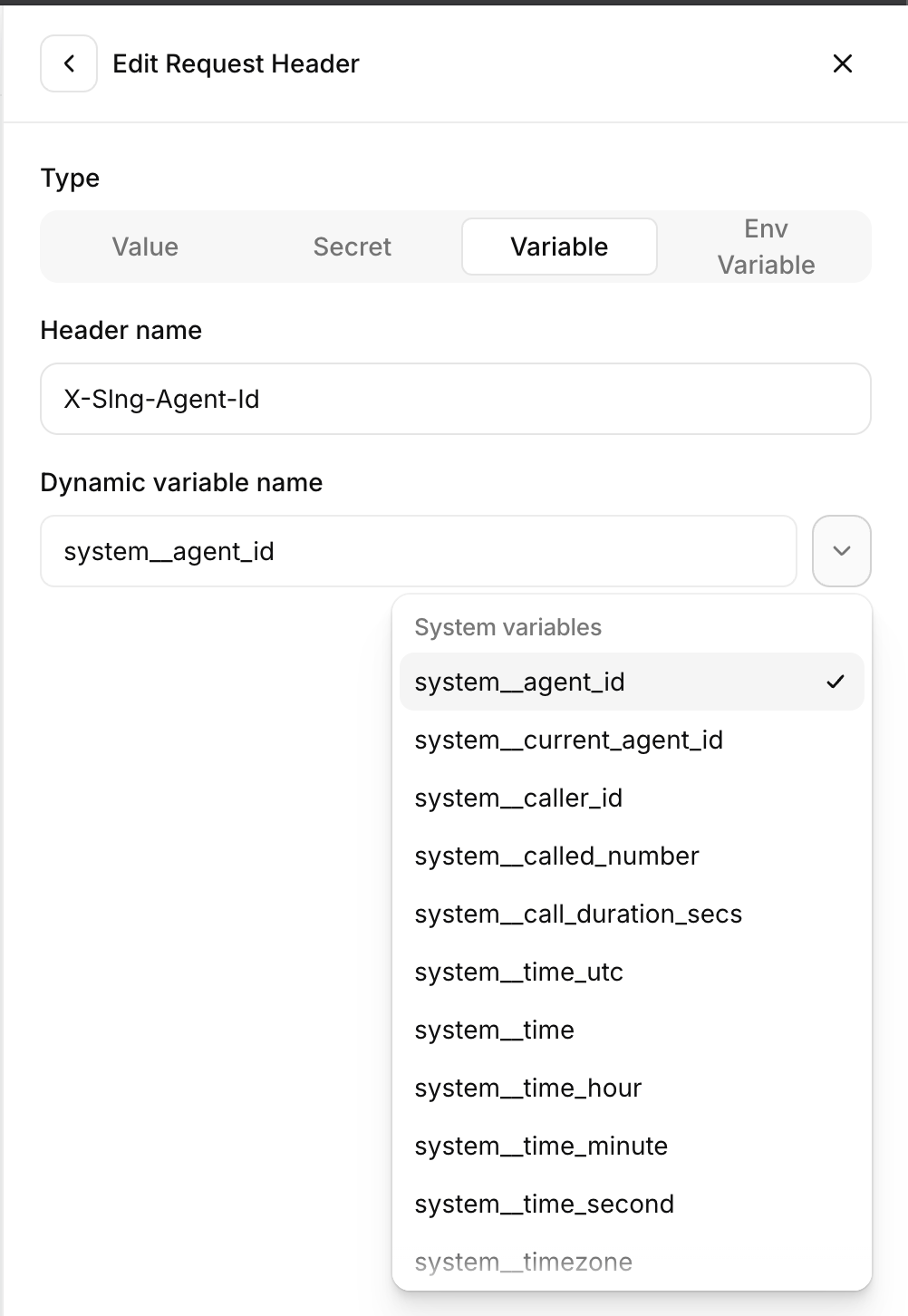Choose system__call_duration_secs option
The width and height of the screenshot is (908, 1316).
(632, 914)
